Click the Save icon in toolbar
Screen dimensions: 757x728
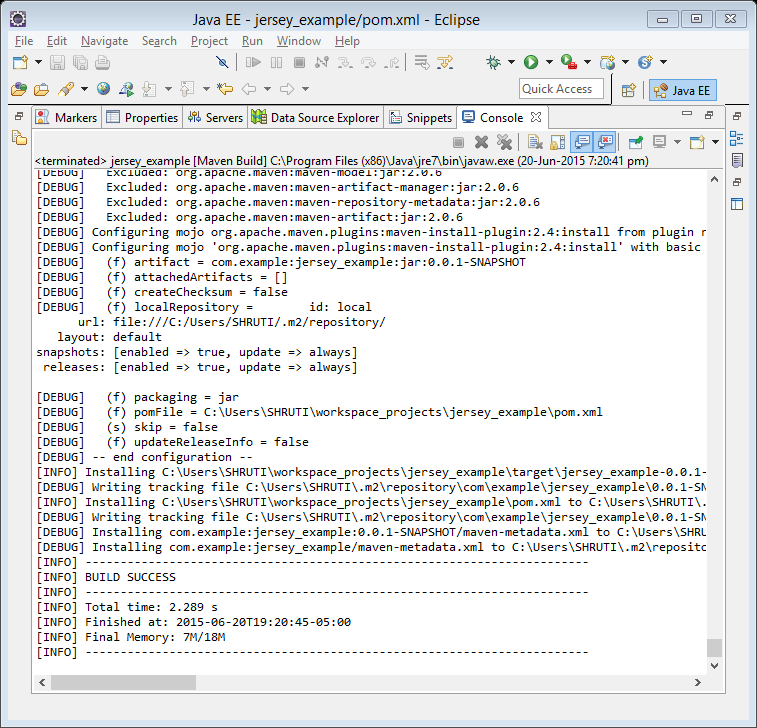[57, 62]
